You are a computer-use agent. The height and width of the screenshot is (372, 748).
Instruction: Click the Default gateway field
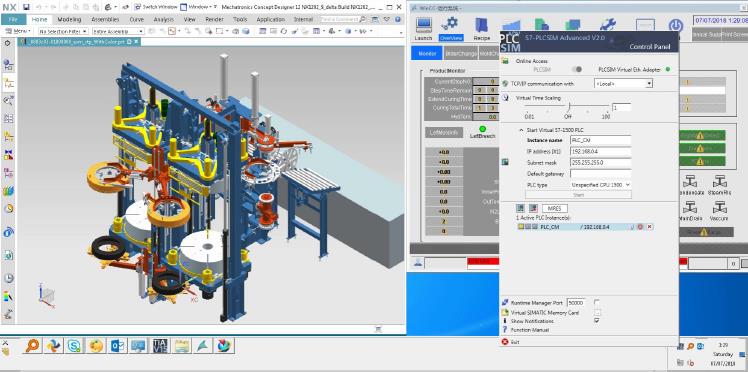pos(601,174)
